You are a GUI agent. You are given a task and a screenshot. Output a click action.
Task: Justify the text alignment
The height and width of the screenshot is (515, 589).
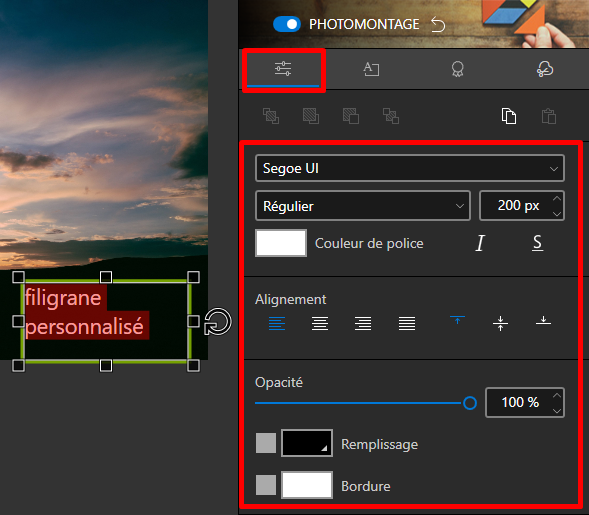[x=407, y=323]
